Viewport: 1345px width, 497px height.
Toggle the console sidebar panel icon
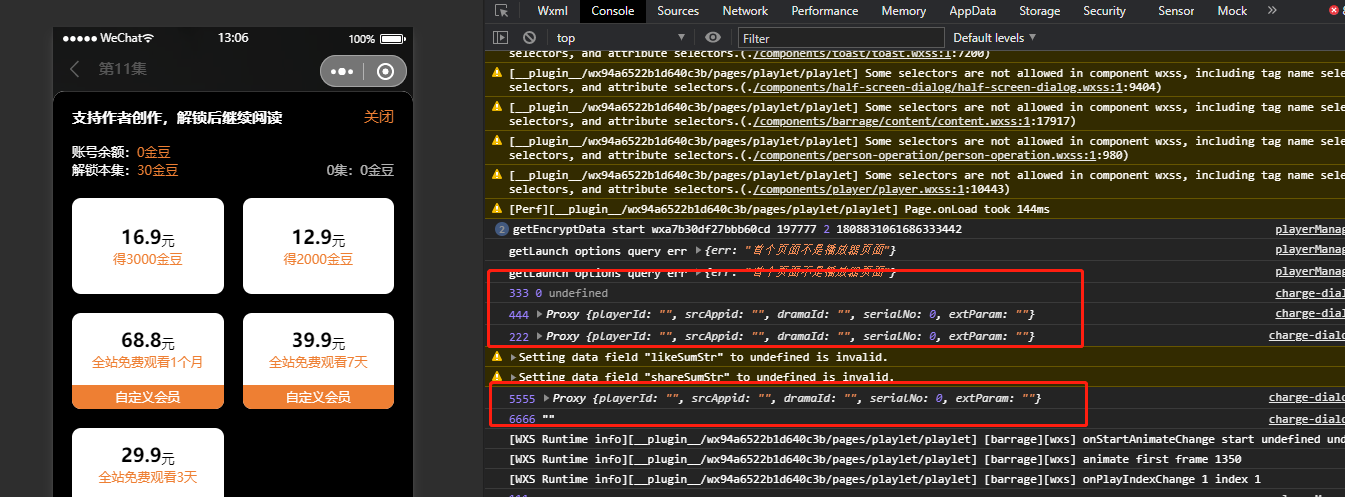[501, 38]
